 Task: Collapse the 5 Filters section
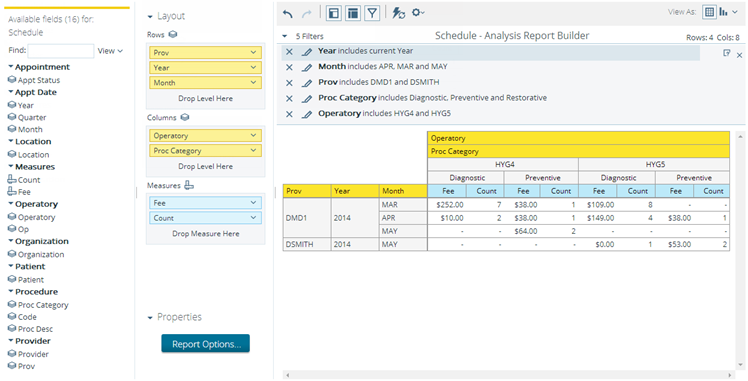coord(285,36)
